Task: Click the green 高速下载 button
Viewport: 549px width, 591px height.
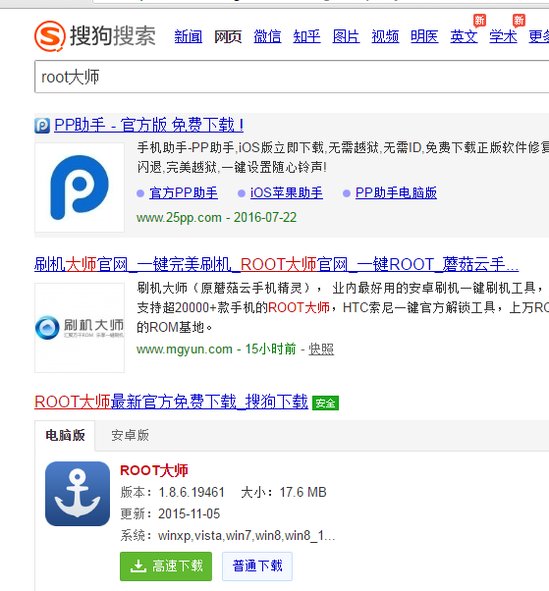Action: click(x=166, y=566)
